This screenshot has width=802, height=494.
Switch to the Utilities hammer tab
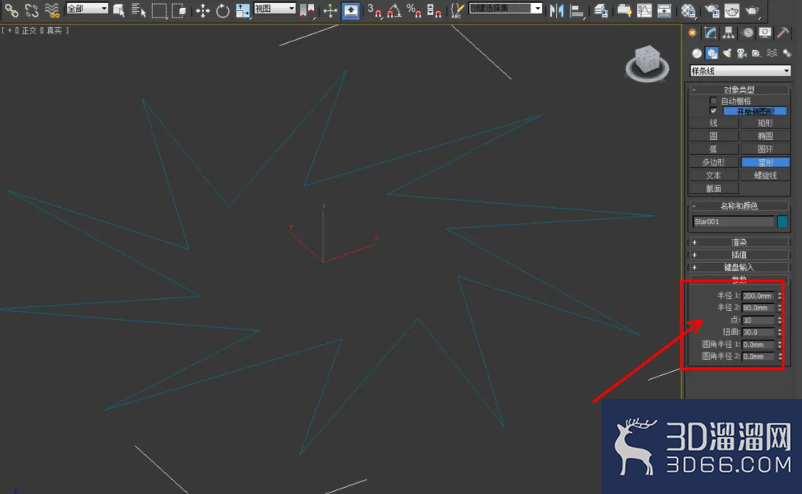coord(783,33)
